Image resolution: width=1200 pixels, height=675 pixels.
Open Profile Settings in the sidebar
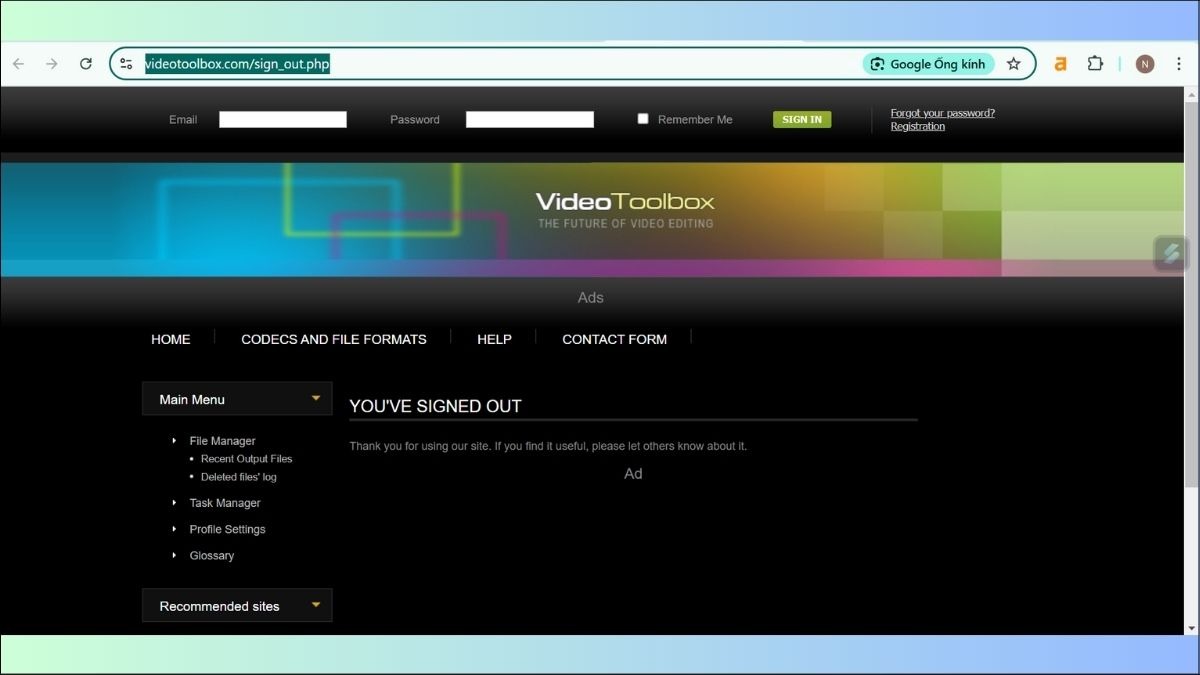228,529
